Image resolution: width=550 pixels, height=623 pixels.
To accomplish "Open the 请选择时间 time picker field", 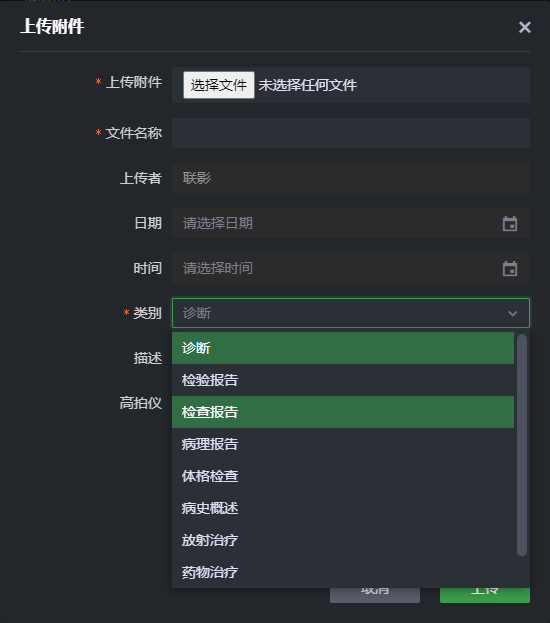I will tap(351, 268).
